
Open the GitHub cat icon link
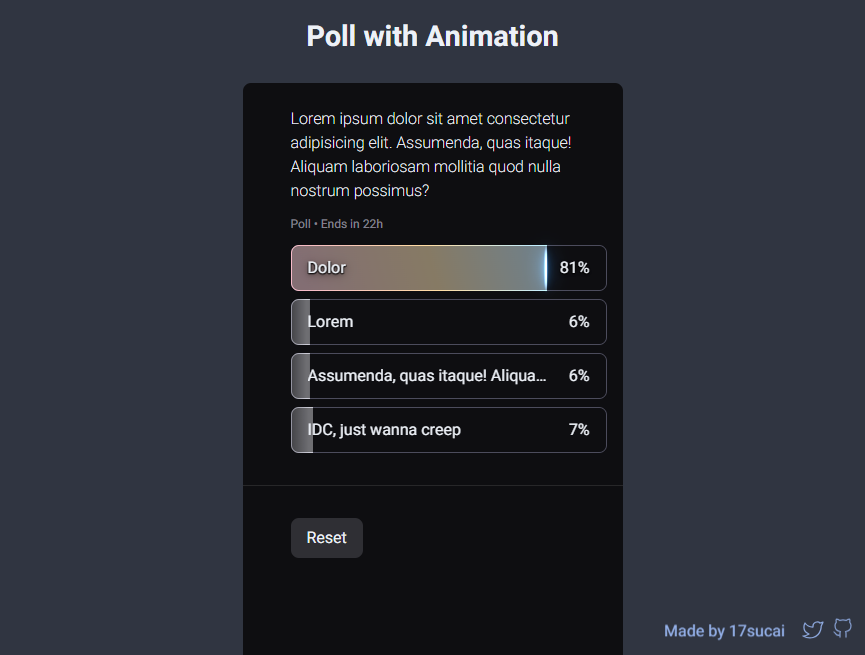(842, 628)
